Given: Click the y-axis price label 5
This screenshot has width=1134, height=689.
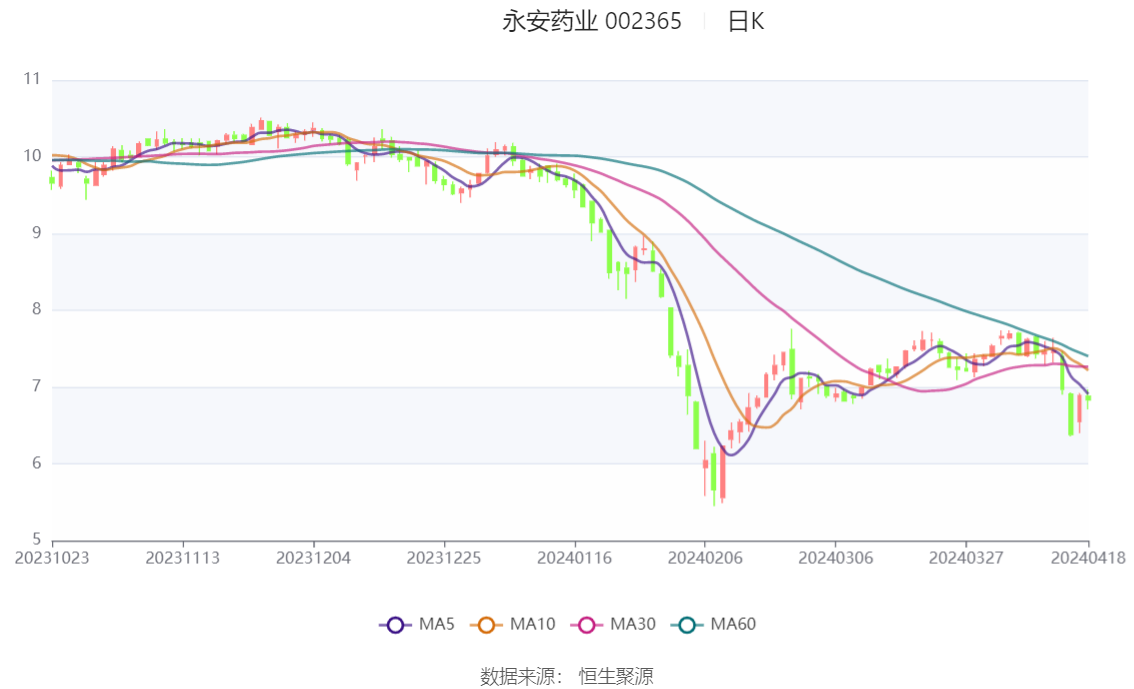Looking at the screenshot, I should (x=34, y=539).
